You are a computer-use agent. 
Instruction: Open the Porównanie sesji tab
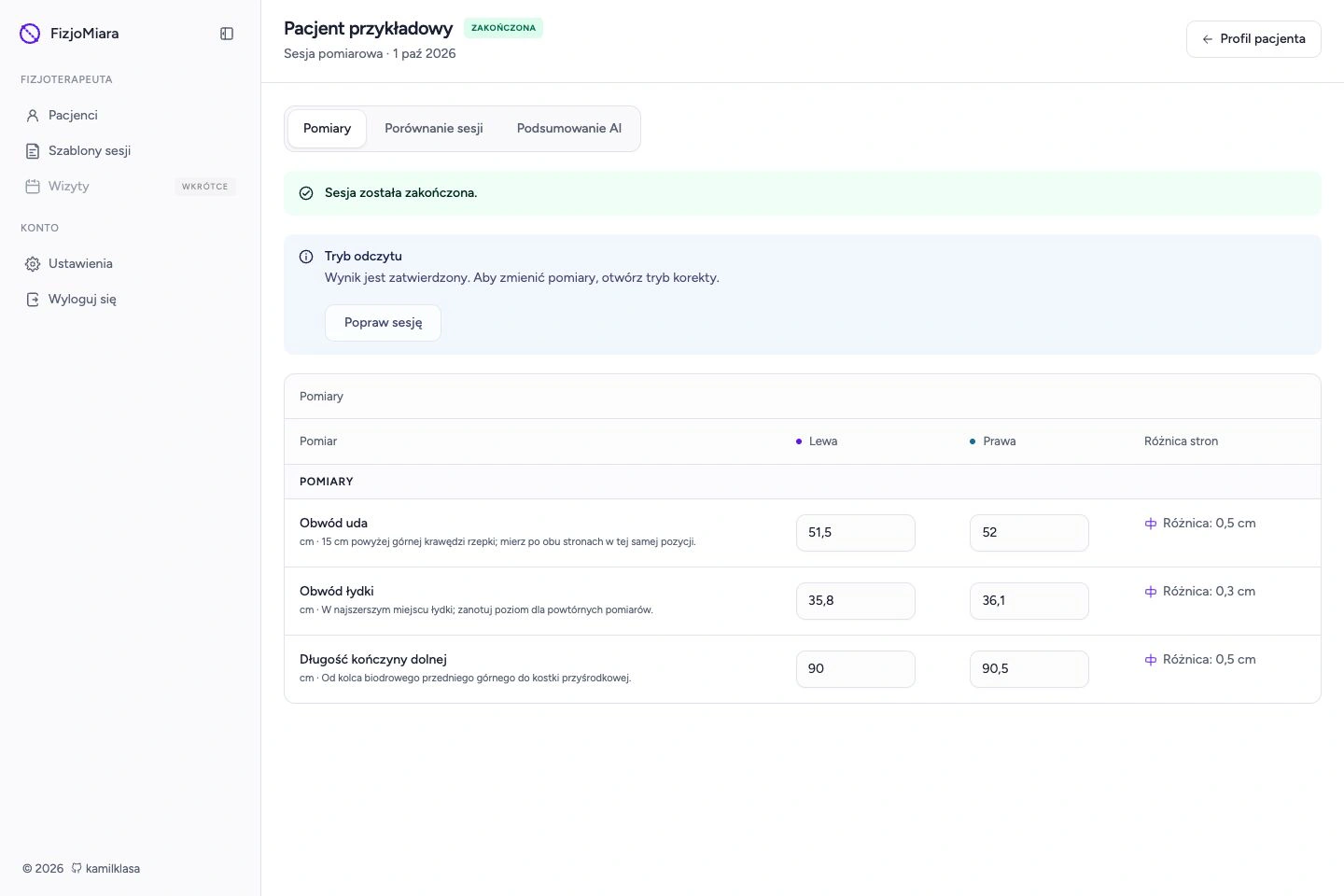(x=434, y=129)
